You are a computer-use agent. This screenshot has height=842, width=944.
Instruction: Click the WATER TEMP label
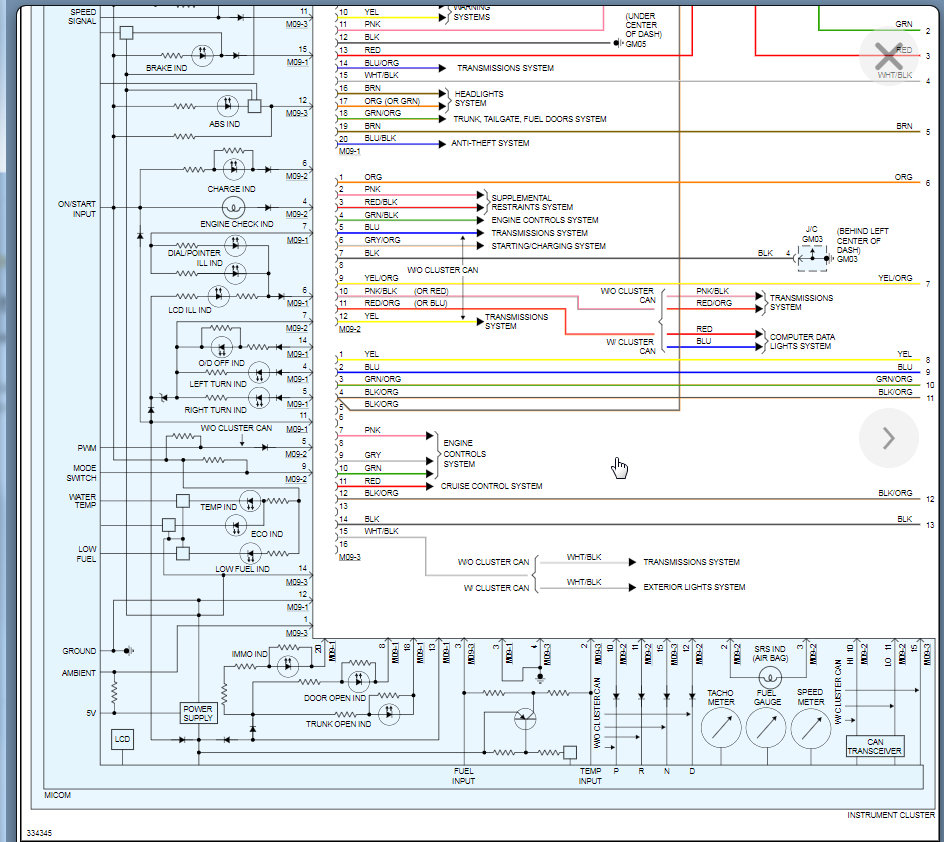[x=82, y=501]
